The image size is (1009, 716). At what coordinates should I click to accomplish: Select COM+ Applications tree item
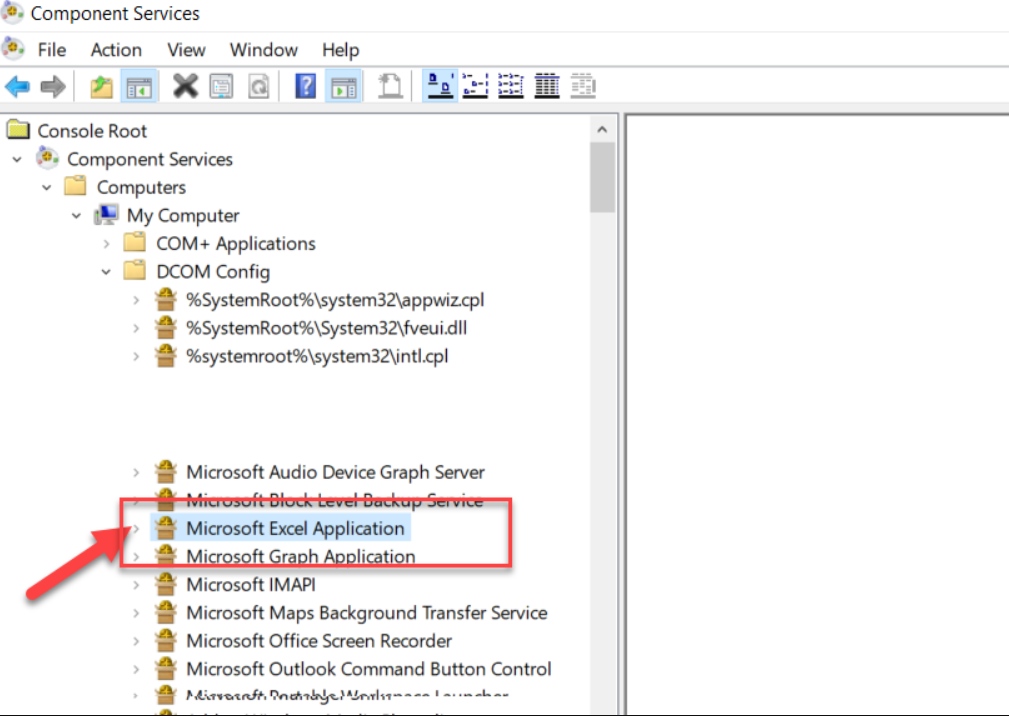click(236, 243)
